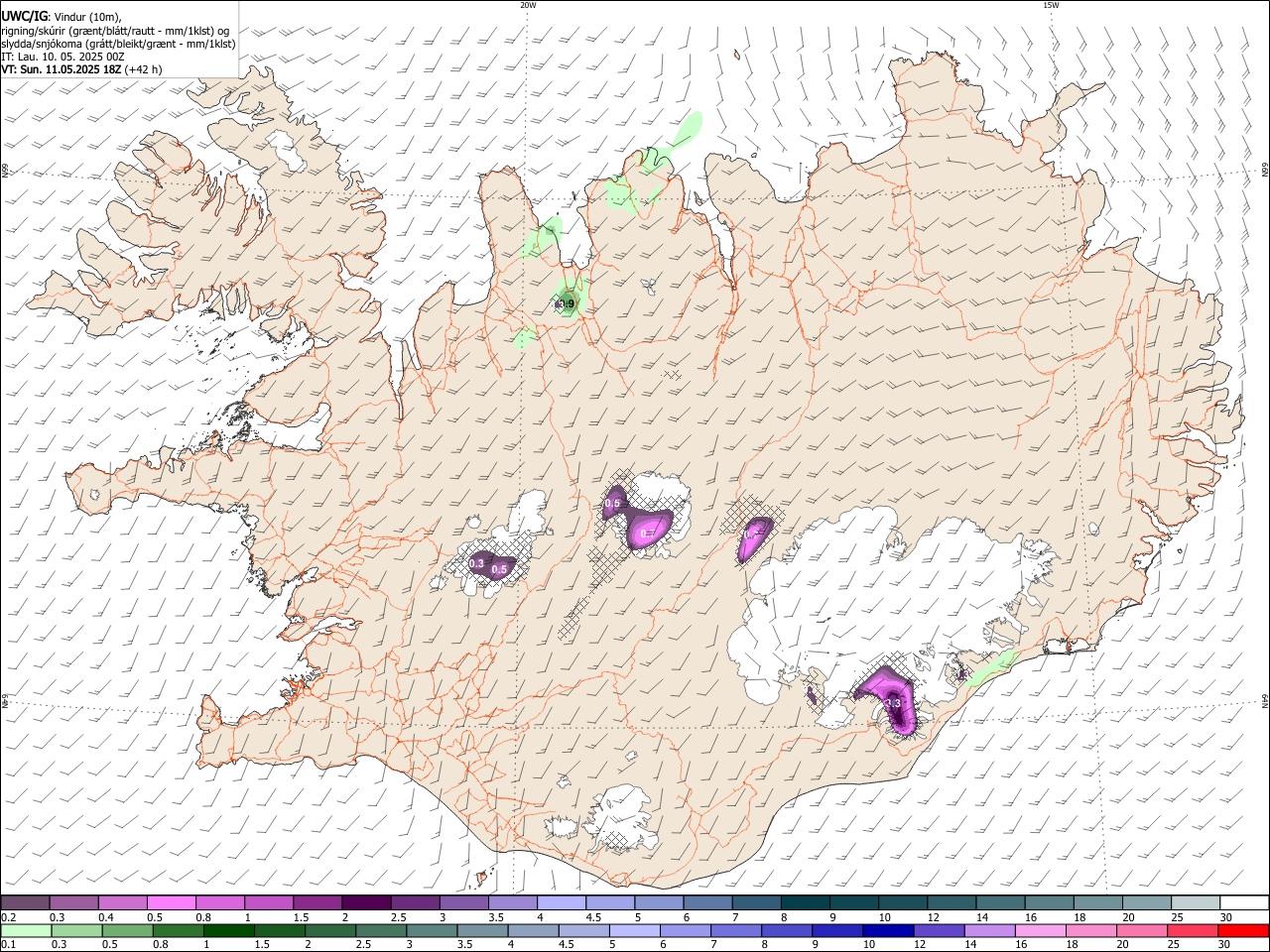The height and width of the screenshot is (952, 1270).
Task: Click the 'rigning/skúrir' legend description line
Action: tap(116, 31)
